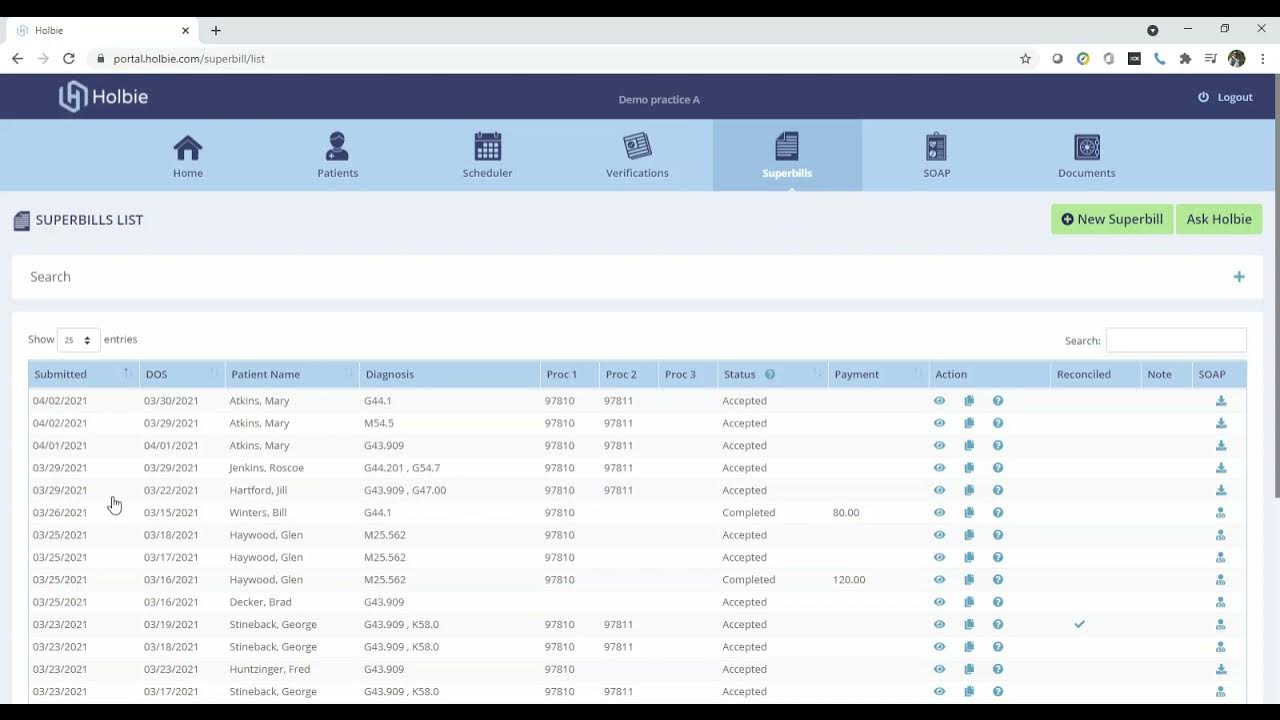Click help icon in Atkins, Mary M54.5 row

[x=998, y=423]
